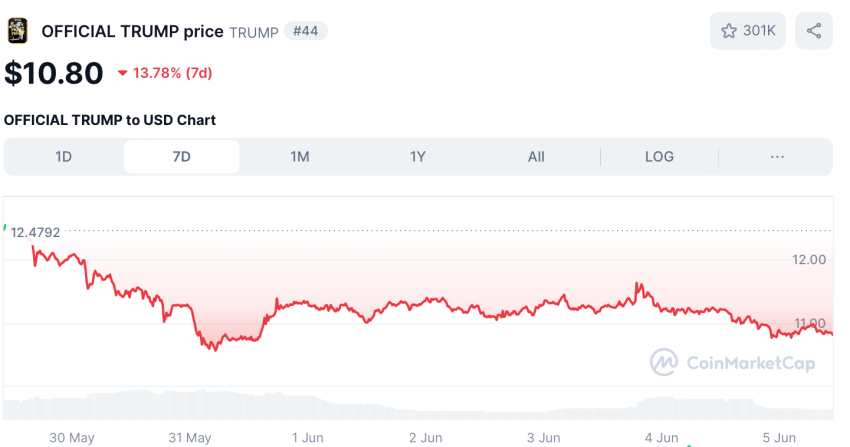Show the 1Y price chart
The image size is (850, 447).
coord(418,157)
